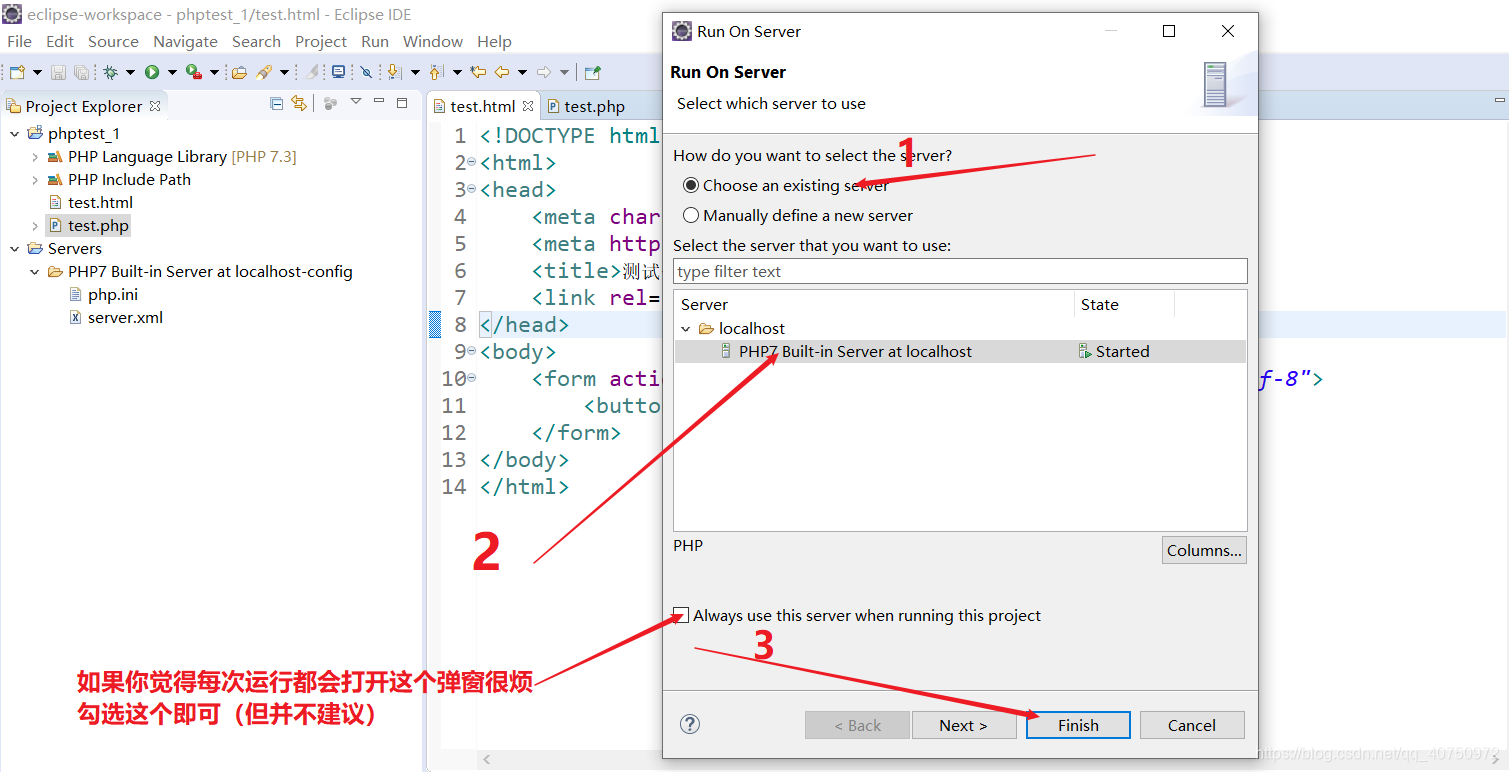Click the Open Terminal monitor icon
1509x772 pixels.
338,72
